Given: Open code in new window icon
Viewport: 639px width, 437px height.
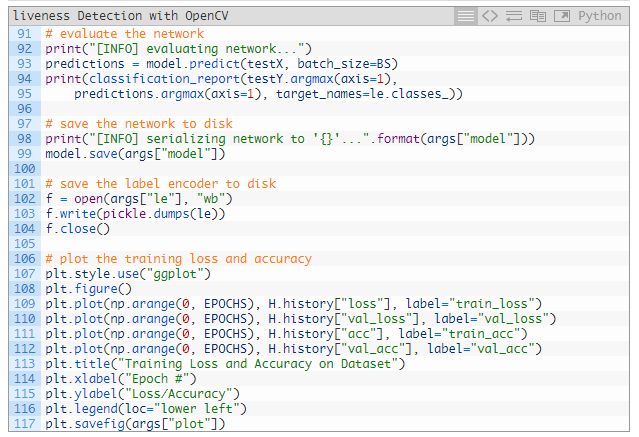Looking at the screenshot, I should [562, 16].
